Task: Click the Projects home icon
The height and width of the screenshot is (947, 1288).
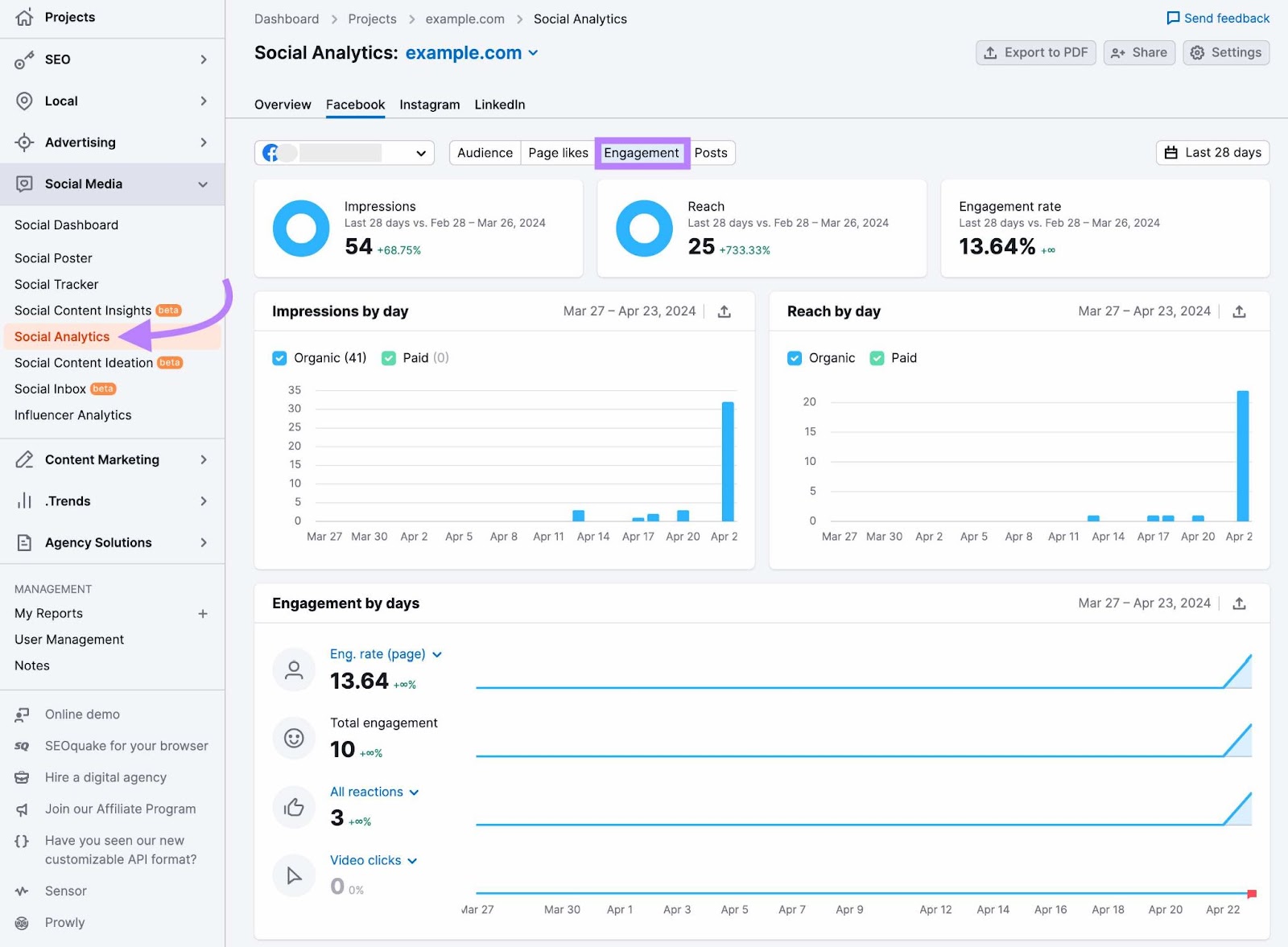Action: coord(24,17)
